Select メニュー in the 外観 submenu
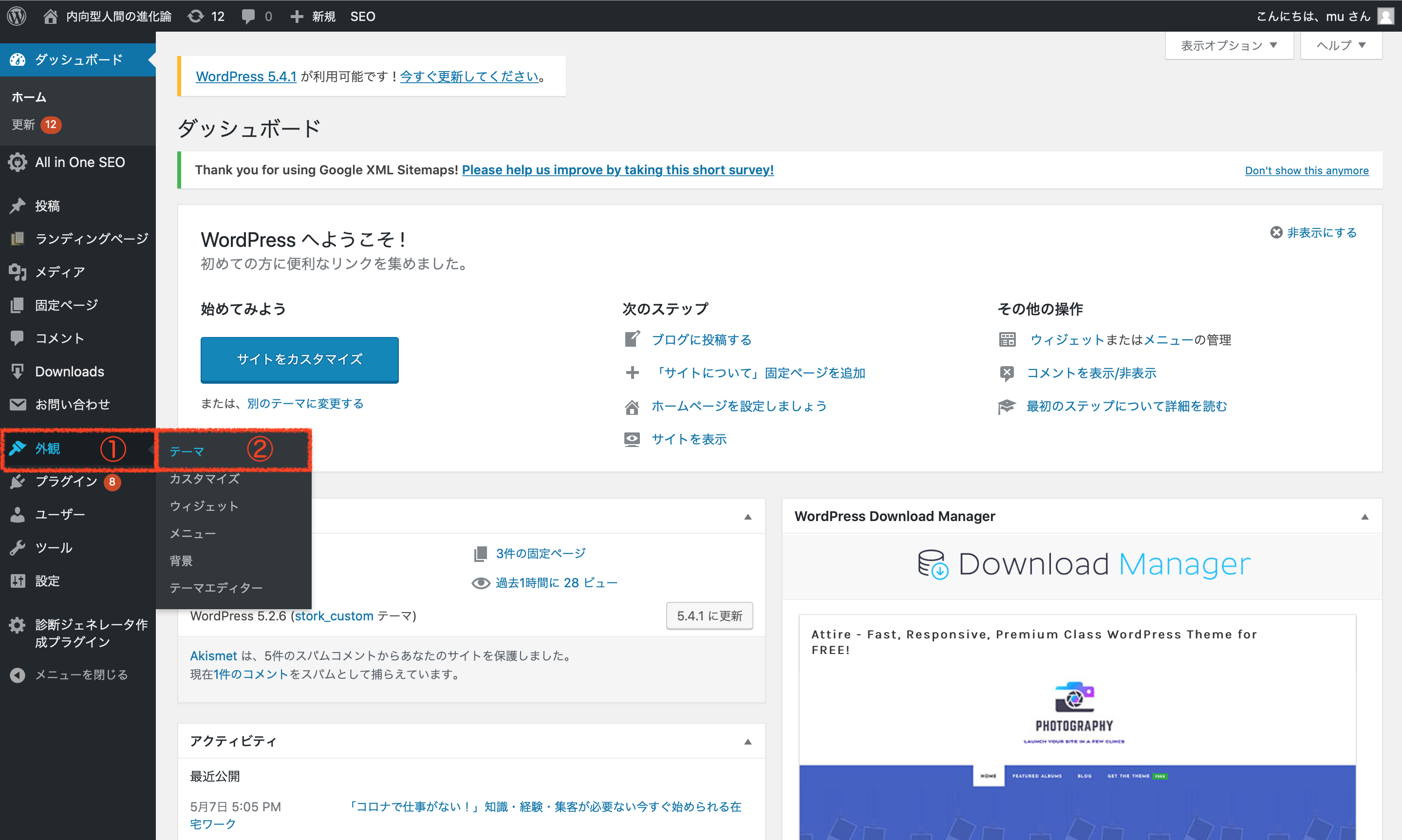 pos(192,534)
